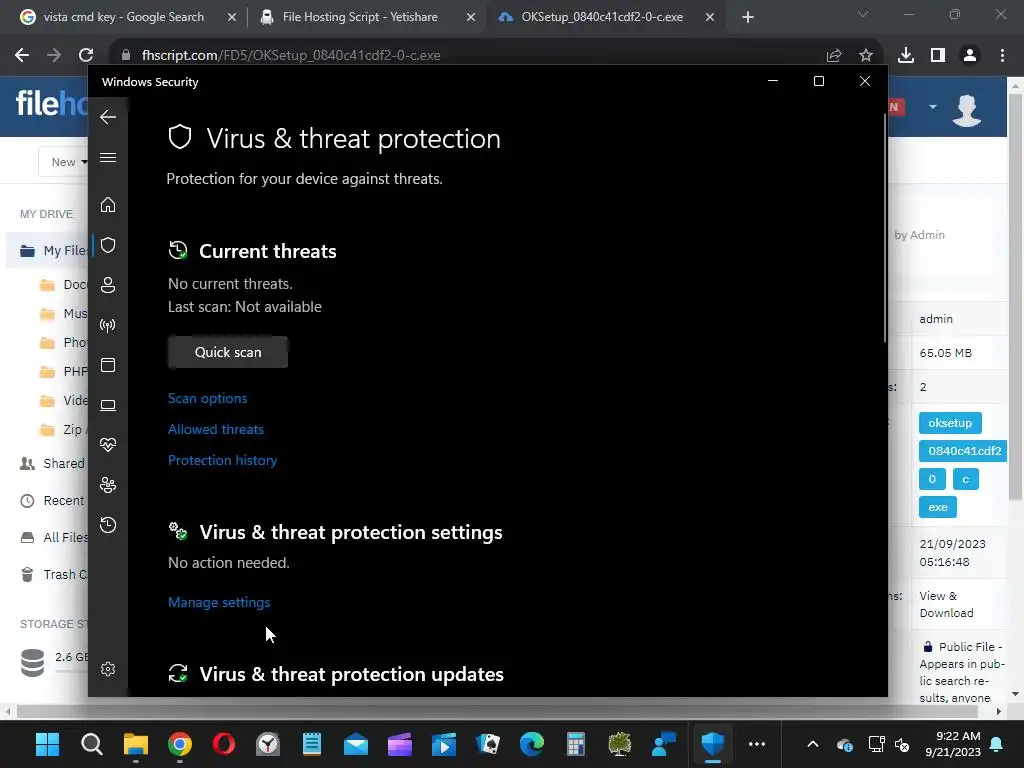
Task: Open Allowed threats link
Action: (216, 429)
